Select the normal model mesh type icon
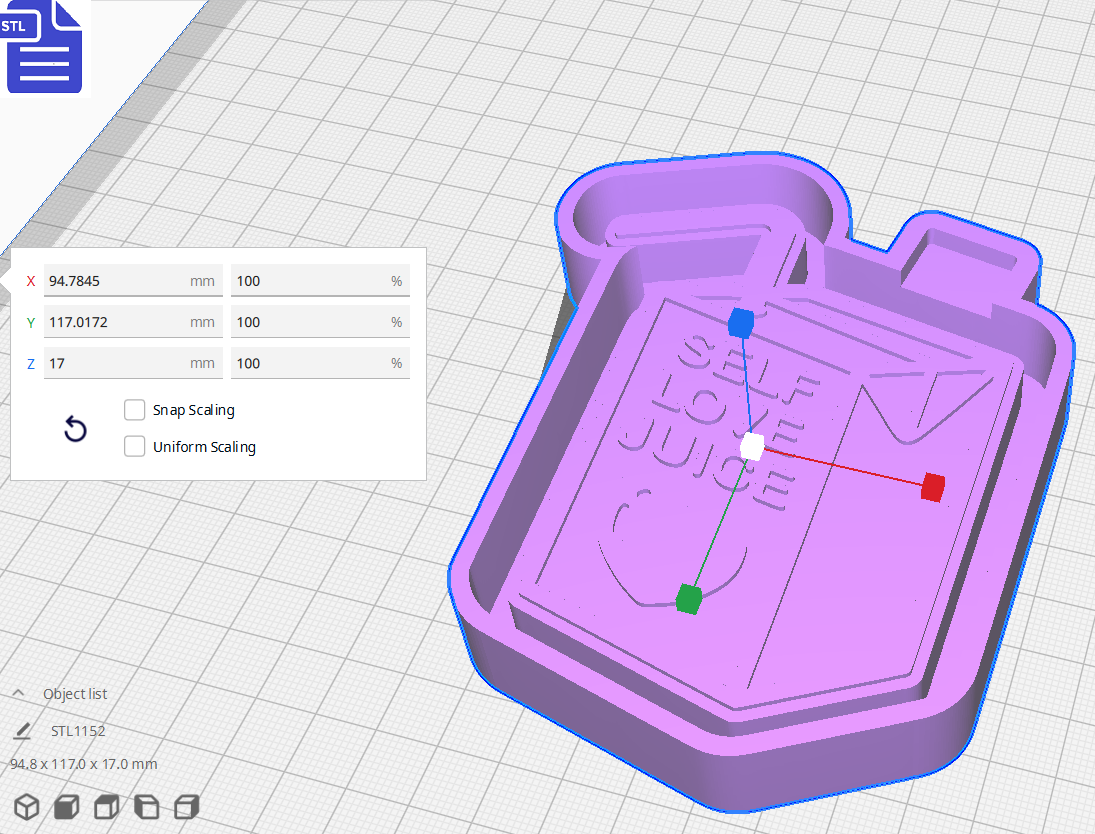Image resolution: width=1095 pixels, height=834 pixels. pyautogui.click(x=27, y=807)
